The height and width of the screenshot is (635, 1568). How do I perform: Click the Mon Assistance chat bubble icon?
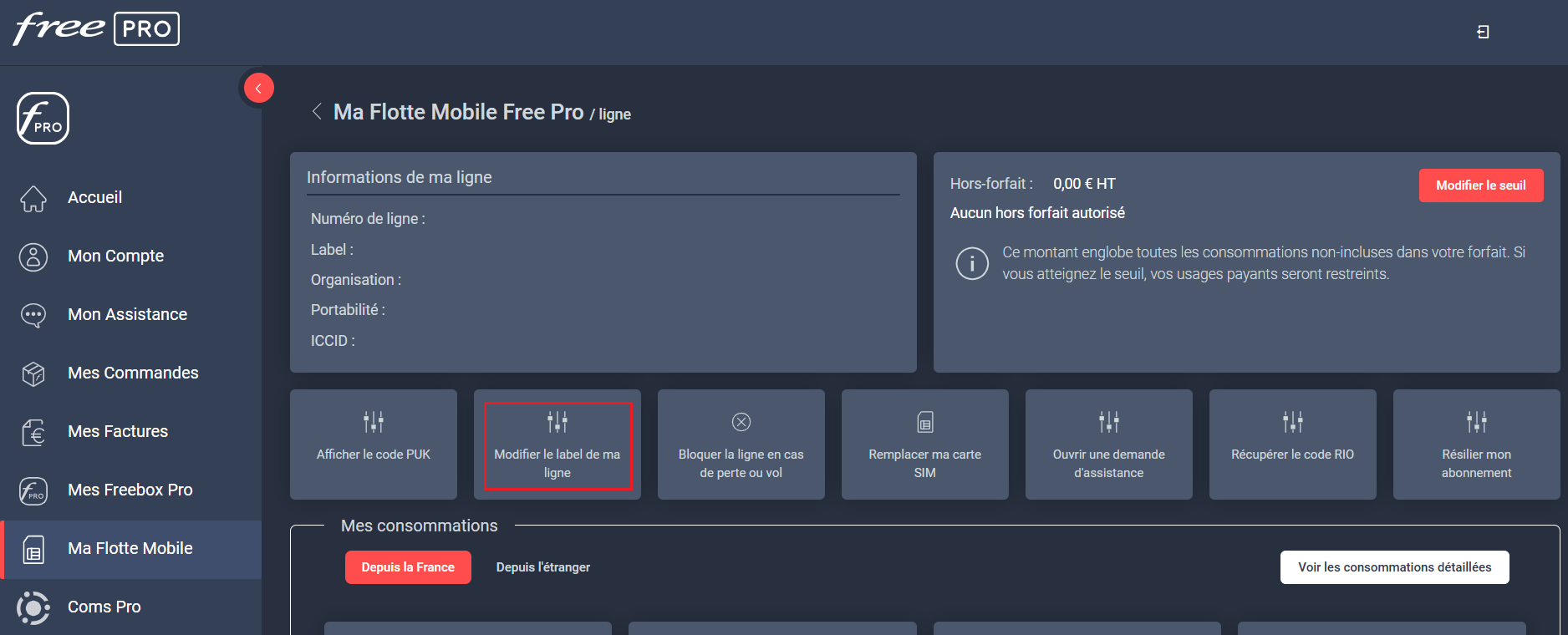[x=33, y=315]
